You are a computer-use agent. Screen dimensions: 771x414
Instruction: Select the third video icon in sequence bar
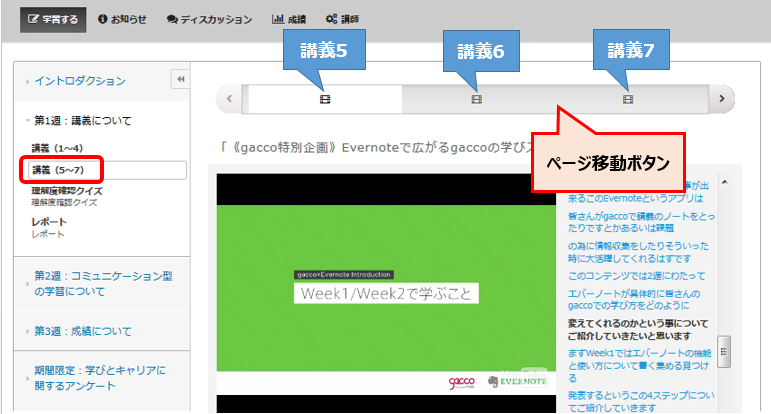click(628, 99)
